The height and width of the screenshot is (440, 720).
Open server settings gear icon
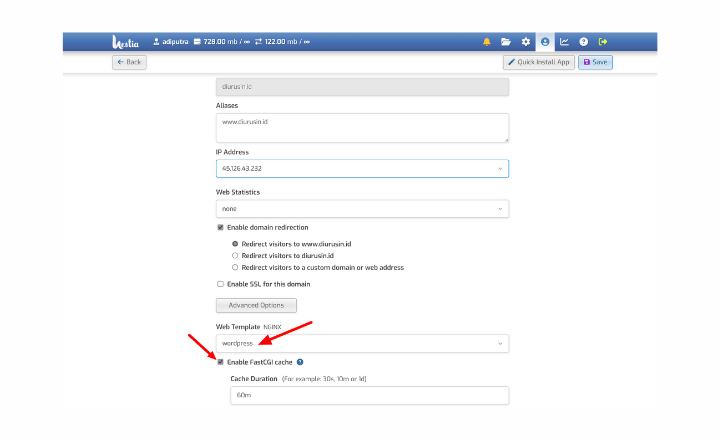526,42
